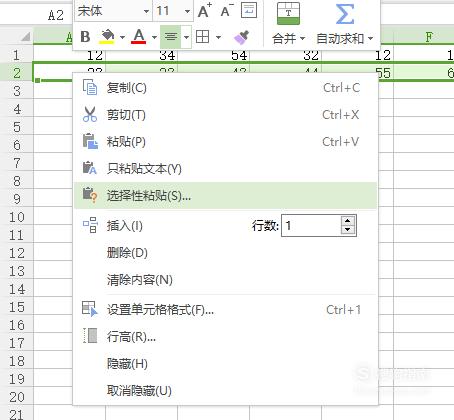Open font color dropdown arrow
The height and width of the screenshot is (420, 454).
point(154,37)
